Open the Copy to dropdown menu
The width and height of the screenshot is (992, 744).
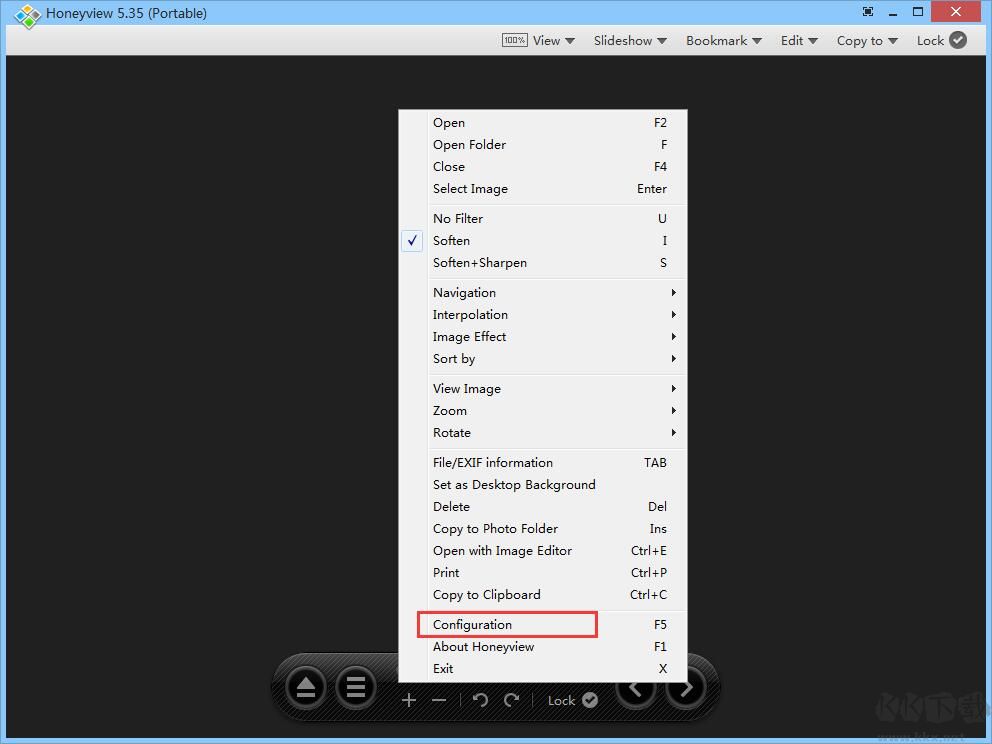867,40
